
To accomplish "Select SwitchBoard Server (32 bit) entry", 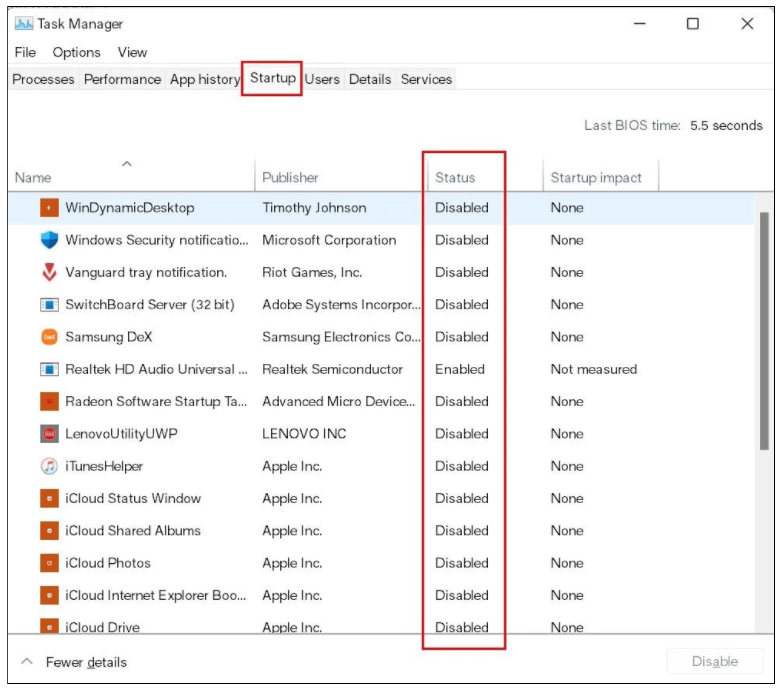I will (x=150, y=304).
